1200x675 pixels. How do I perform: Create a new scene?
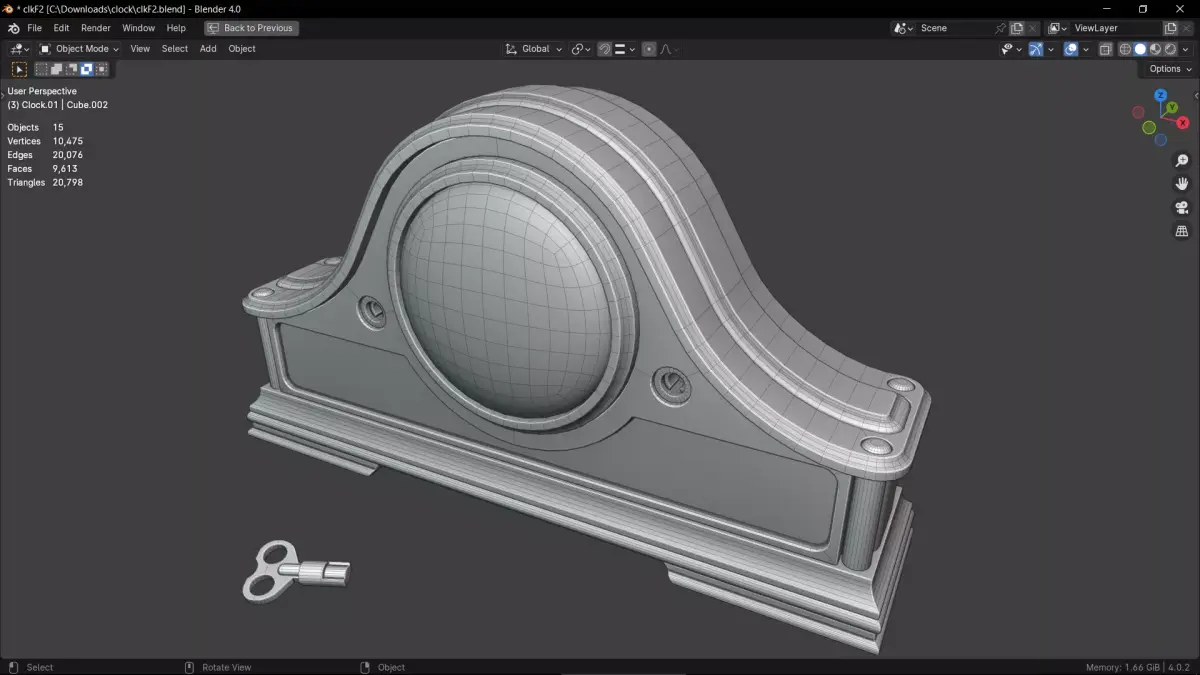click(x=1017, y=28)
